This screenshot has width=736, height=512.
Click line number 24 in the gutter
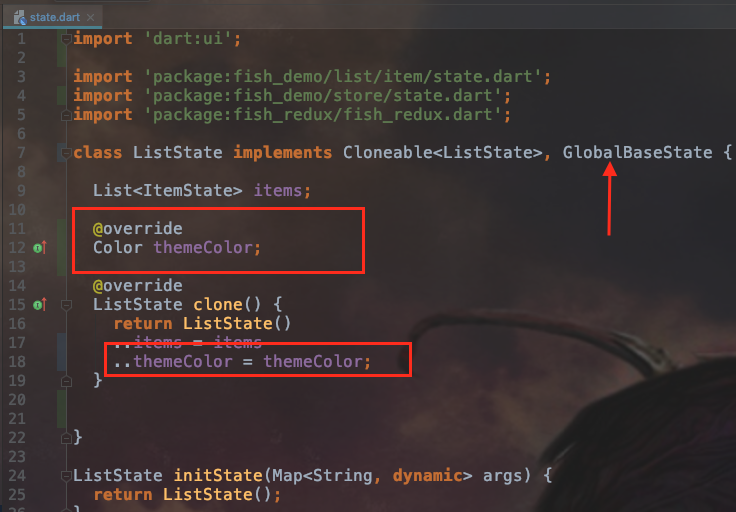click(17, 475)
